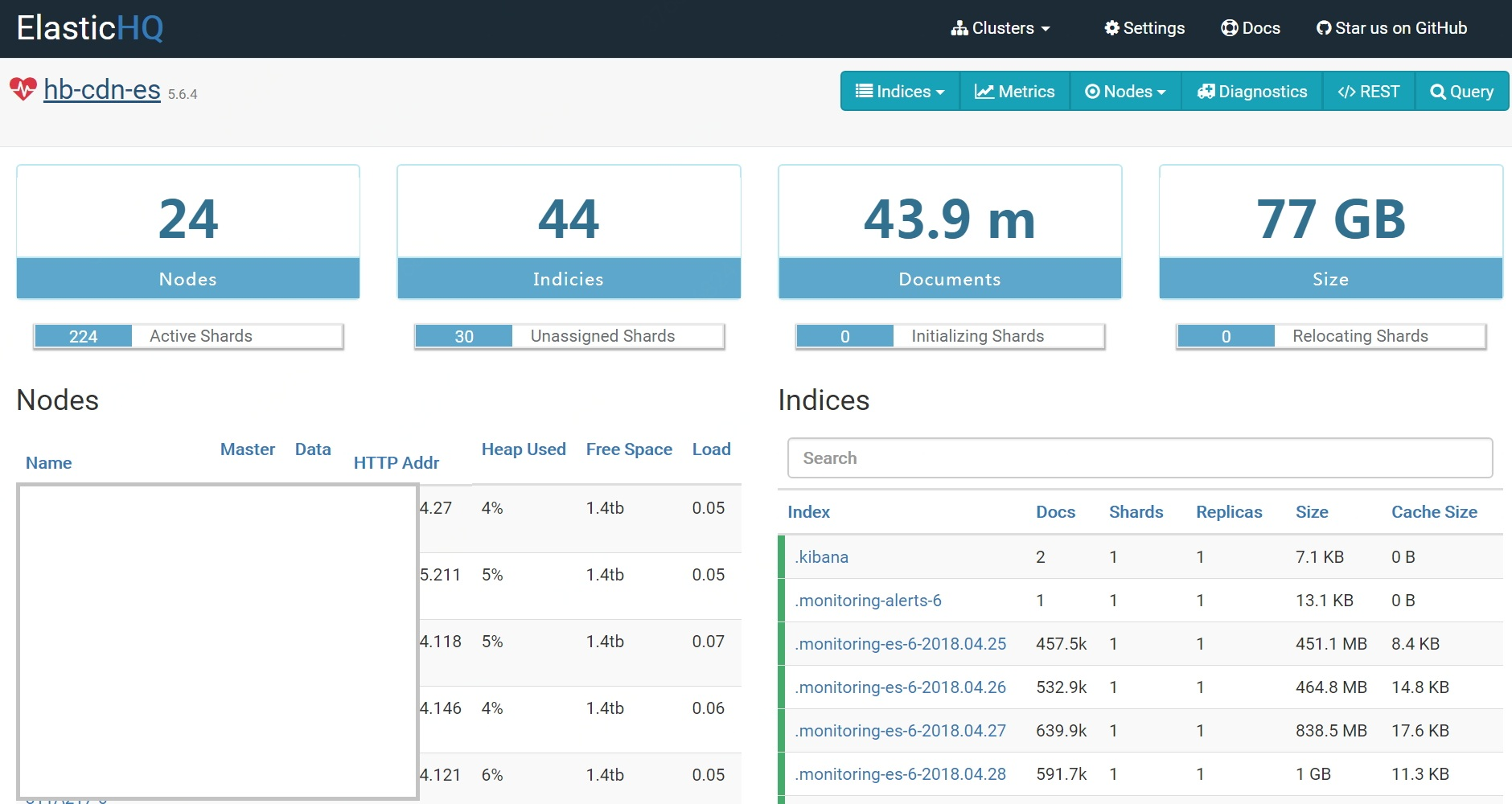Click the GitHub logo icon
The image size is (1512, 804).
[1323, 28]
